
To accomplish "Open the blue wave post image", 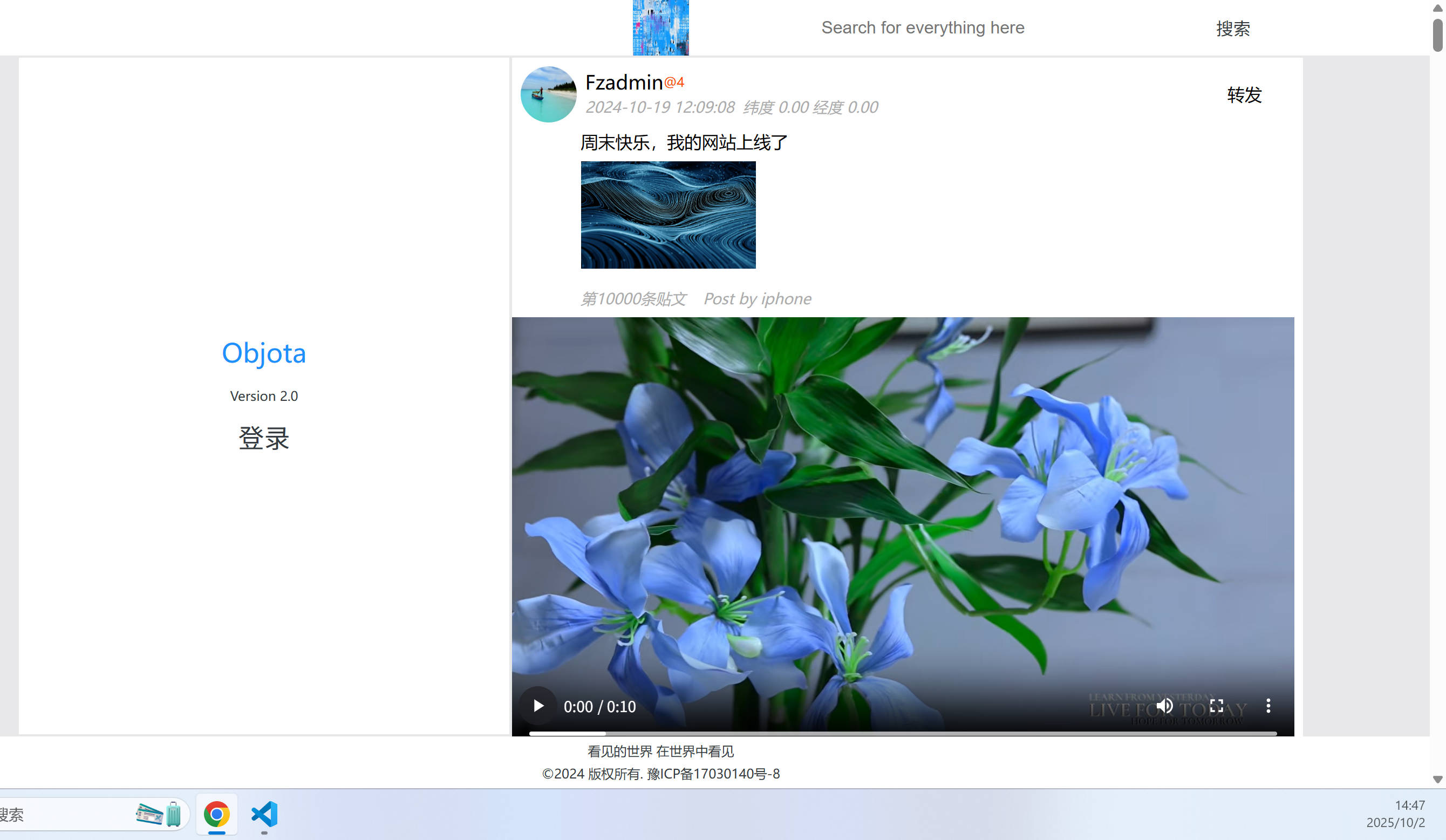I will coord(668,215).
